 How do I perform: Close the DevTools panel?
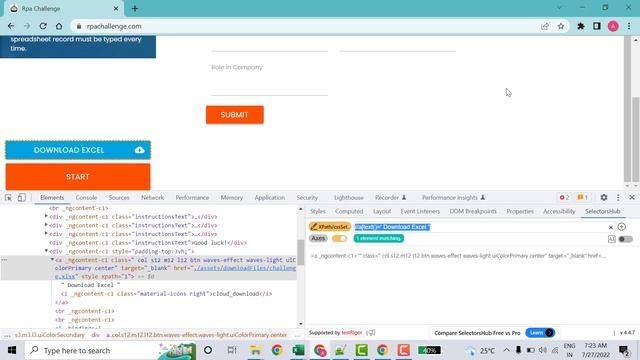click(632, 198)
